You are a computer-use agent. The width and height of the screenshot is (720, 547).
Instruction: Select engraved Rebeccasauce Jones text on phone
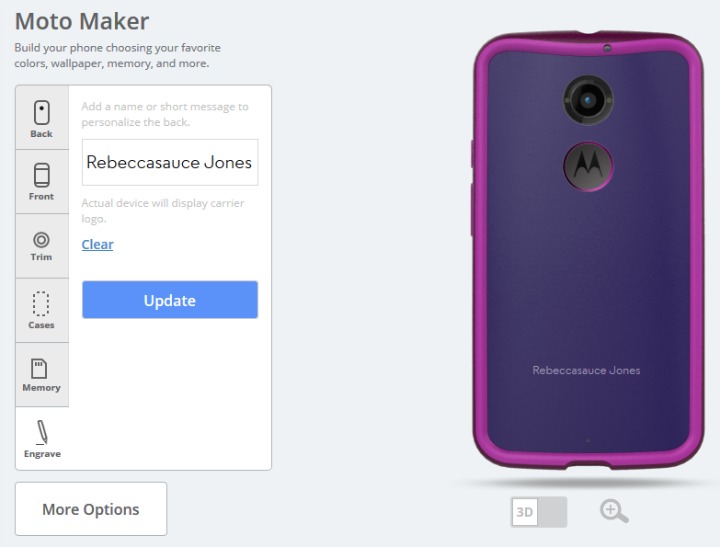click(x=586, y=370)
